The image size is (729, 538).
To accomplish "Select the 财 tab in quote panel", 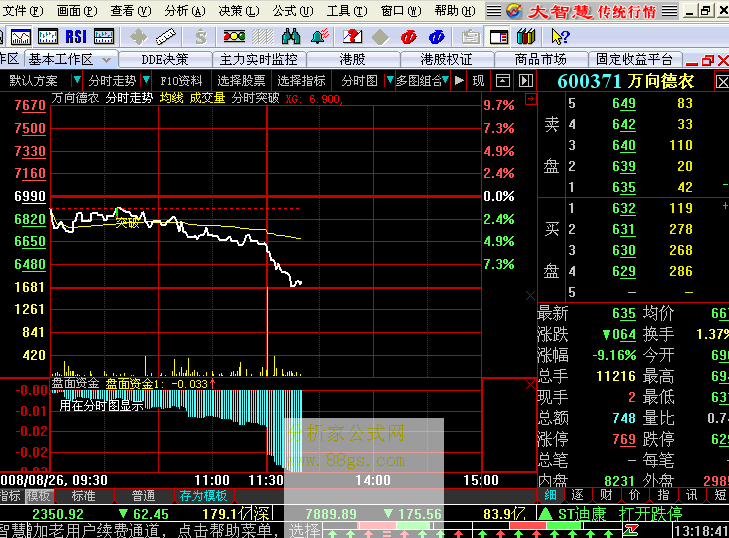I will click(606, 495).
